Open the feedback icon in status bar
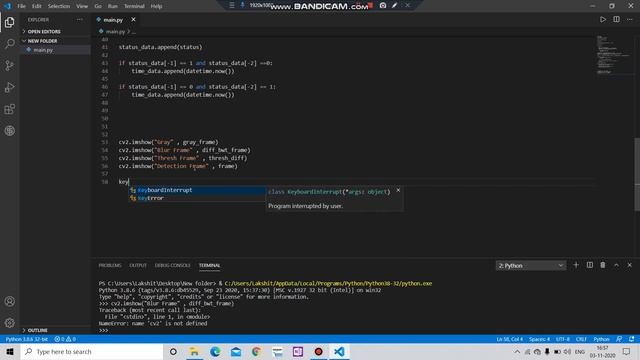Viewport: 640px width, 360px height. pos(619,339)
